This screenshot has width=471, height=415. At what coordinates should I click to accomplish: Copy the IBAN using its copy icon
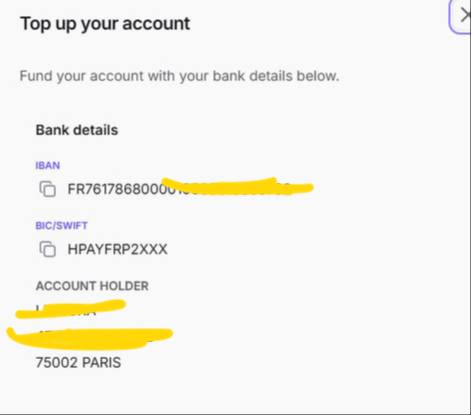point(48,189)
